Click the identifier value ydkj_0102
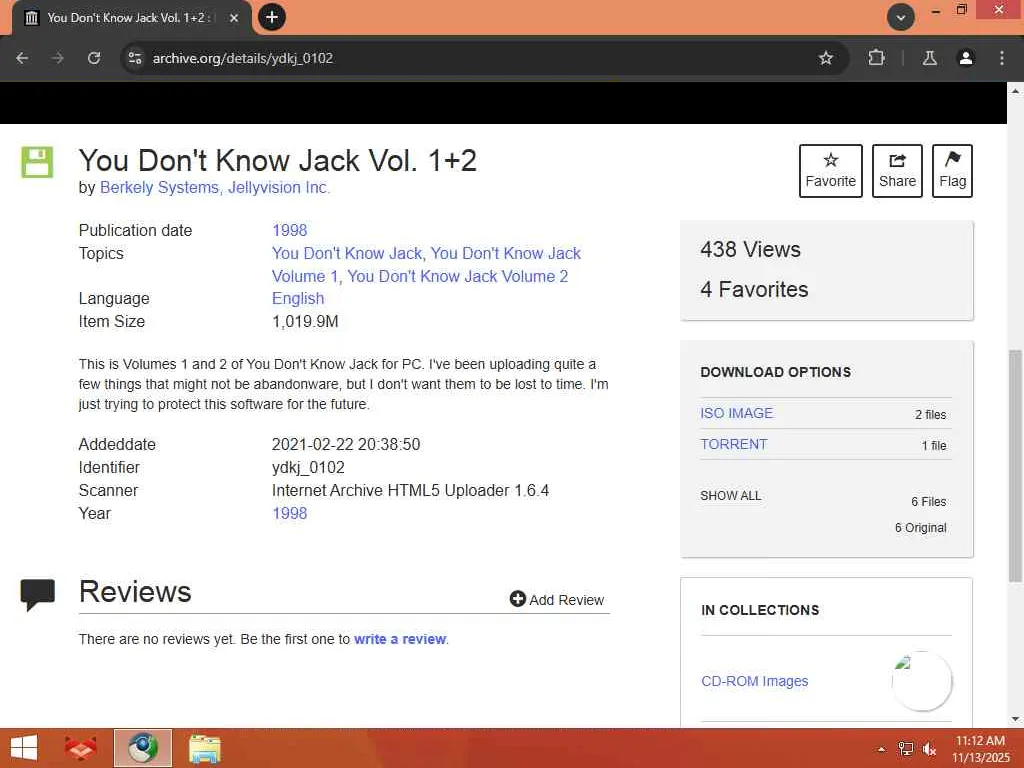The width and height of the screenshot is (1024, 768). point(308,468)
